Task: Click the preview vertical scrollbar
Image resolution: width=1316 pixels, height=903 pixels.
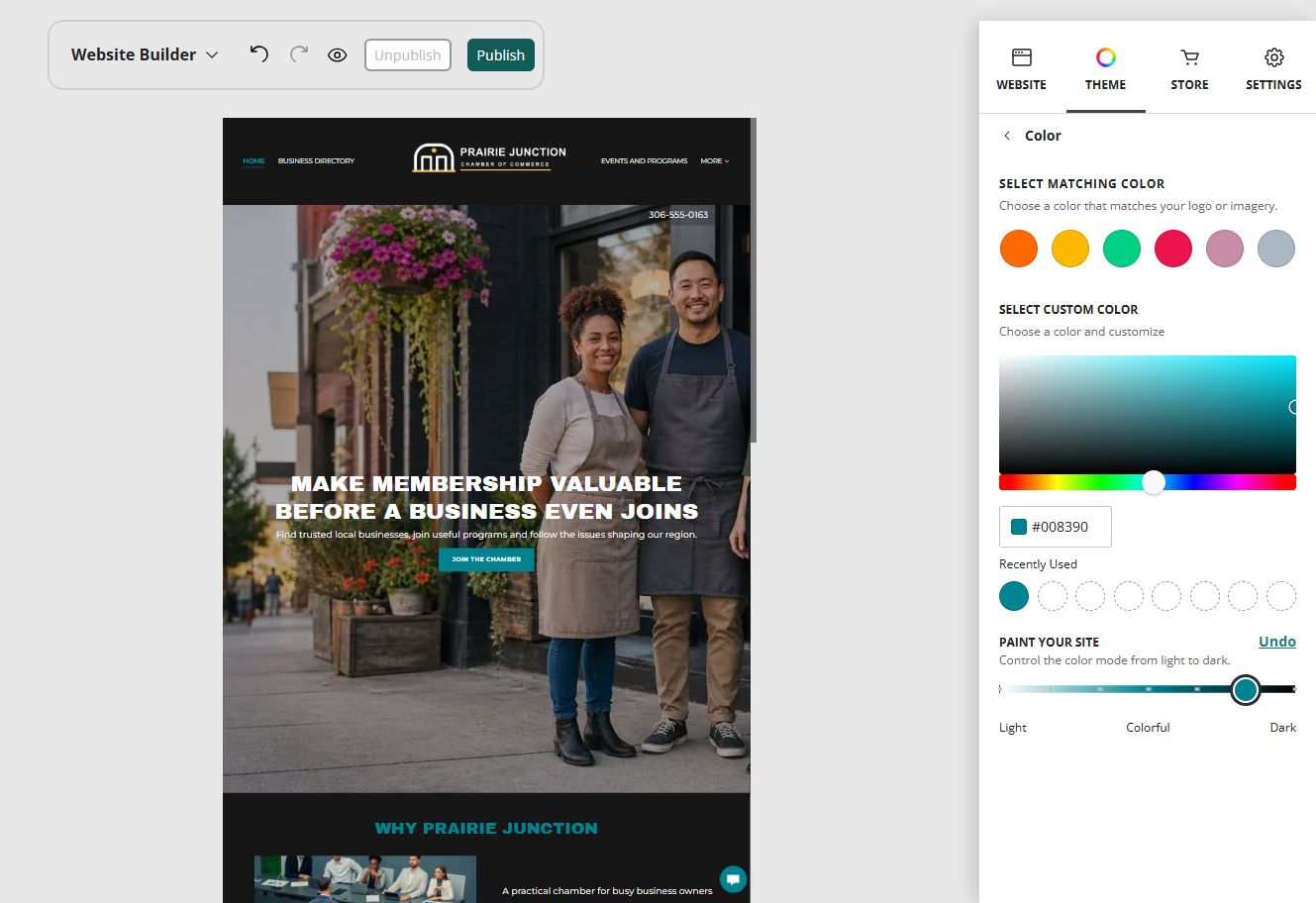Action: [x=754, y=280]
